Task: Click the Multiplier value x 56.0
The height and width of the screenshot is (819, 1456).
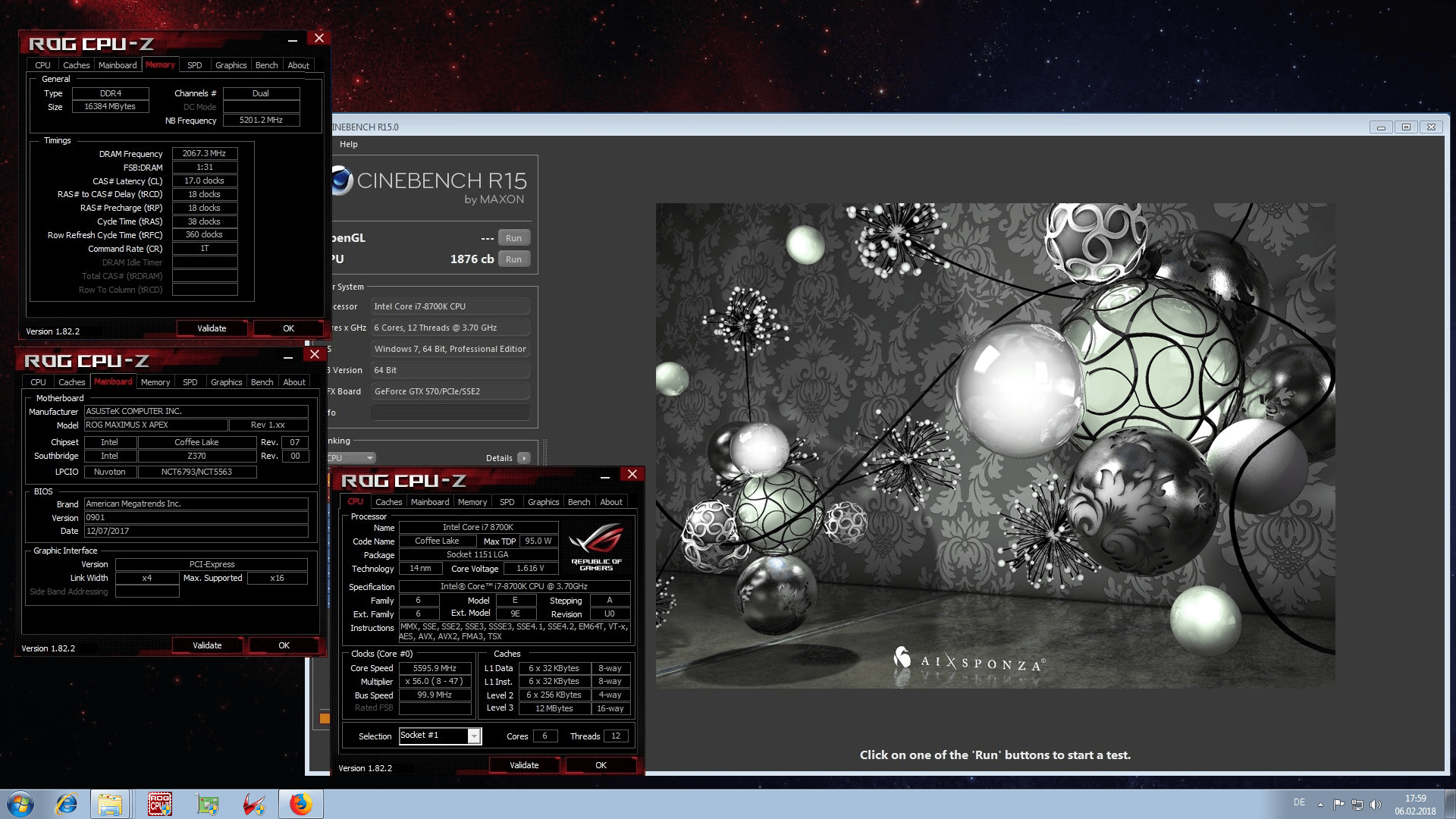Action: [x=435, y=681]
